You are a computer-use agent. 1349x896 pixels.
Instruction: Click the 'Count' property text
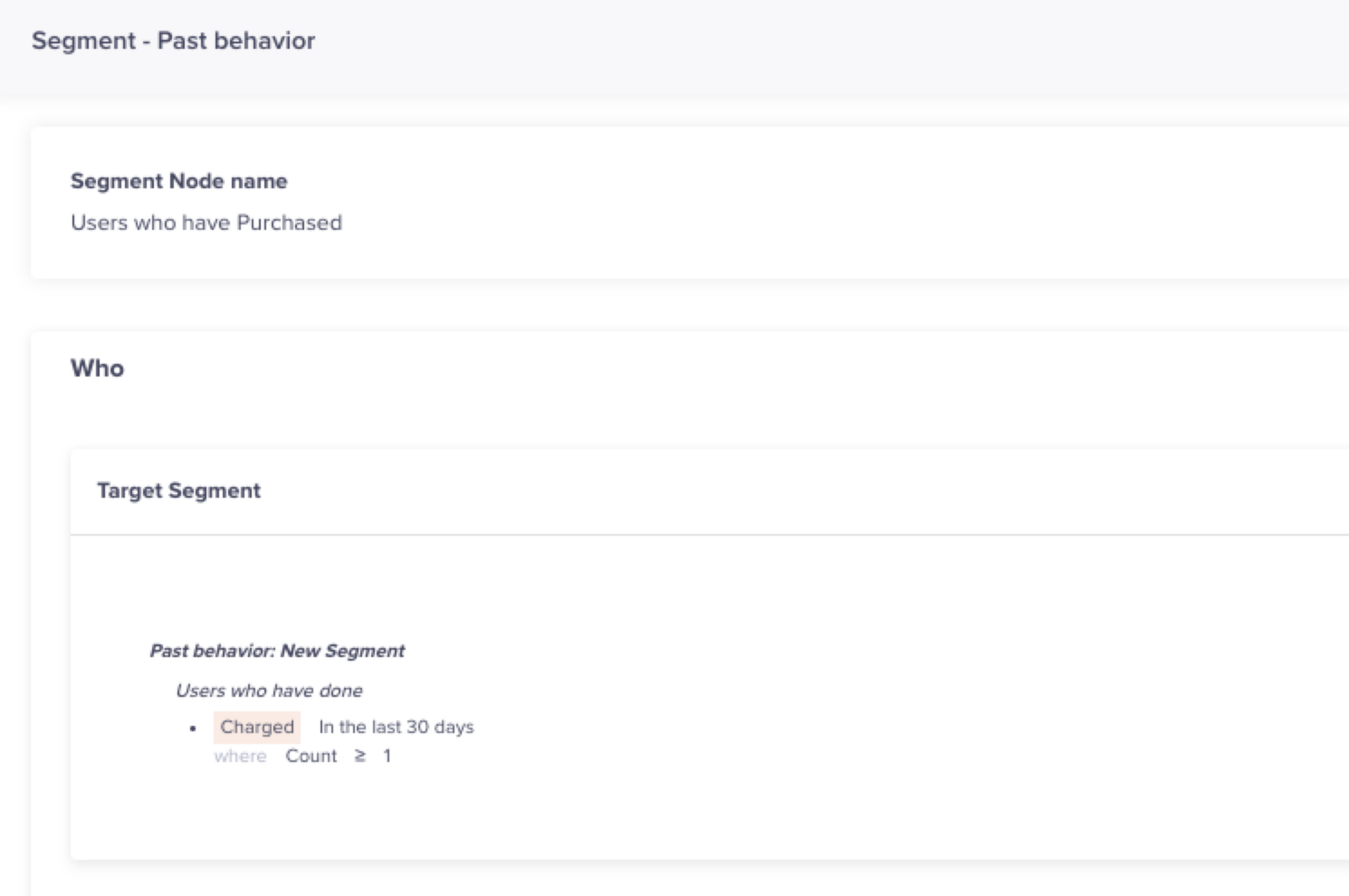coord(311,756)
